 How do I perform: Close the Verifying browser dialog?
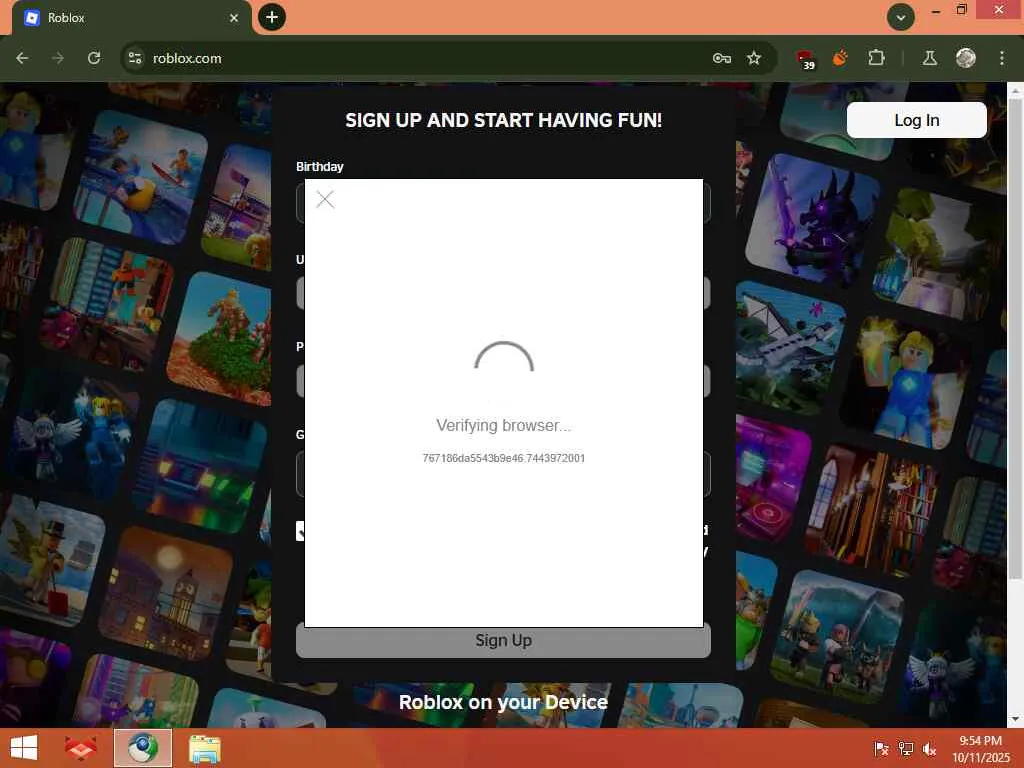click(x=325, y=199)
